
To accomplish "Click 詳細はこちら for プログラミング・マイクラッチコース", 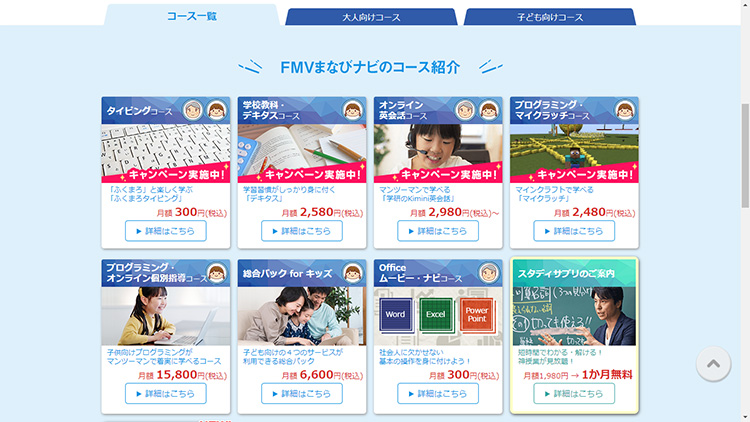I will coord(574,231).
